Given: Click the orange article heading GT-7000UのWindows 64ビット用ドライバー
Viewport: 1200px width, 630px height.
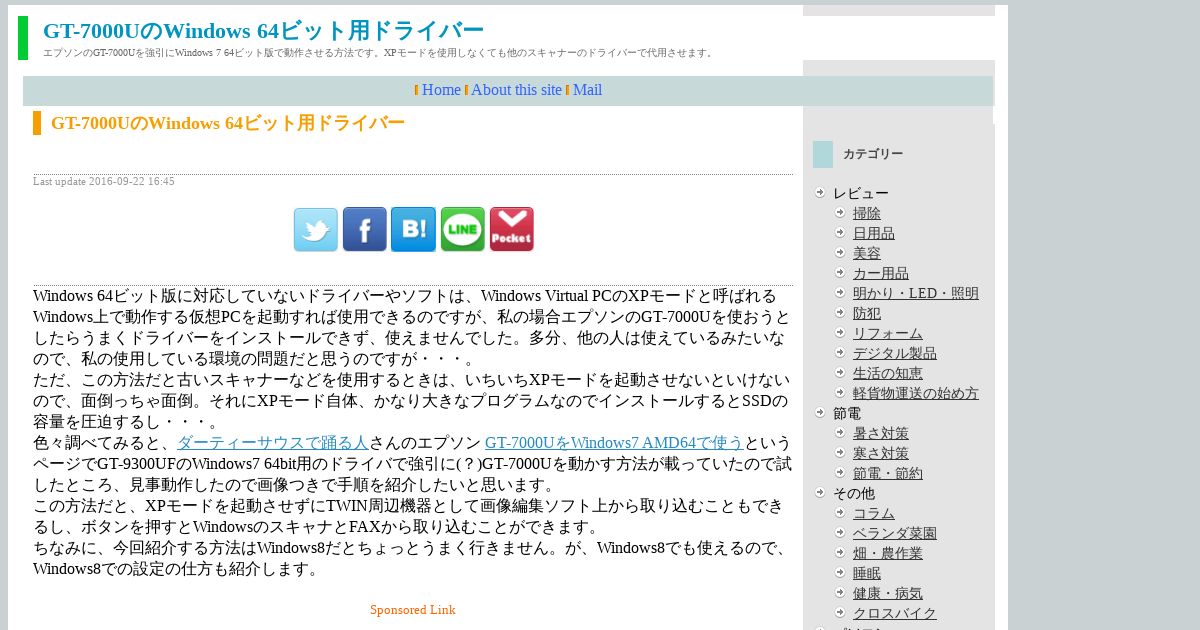Looking at the screenshot, I should (x=228, y=123).
